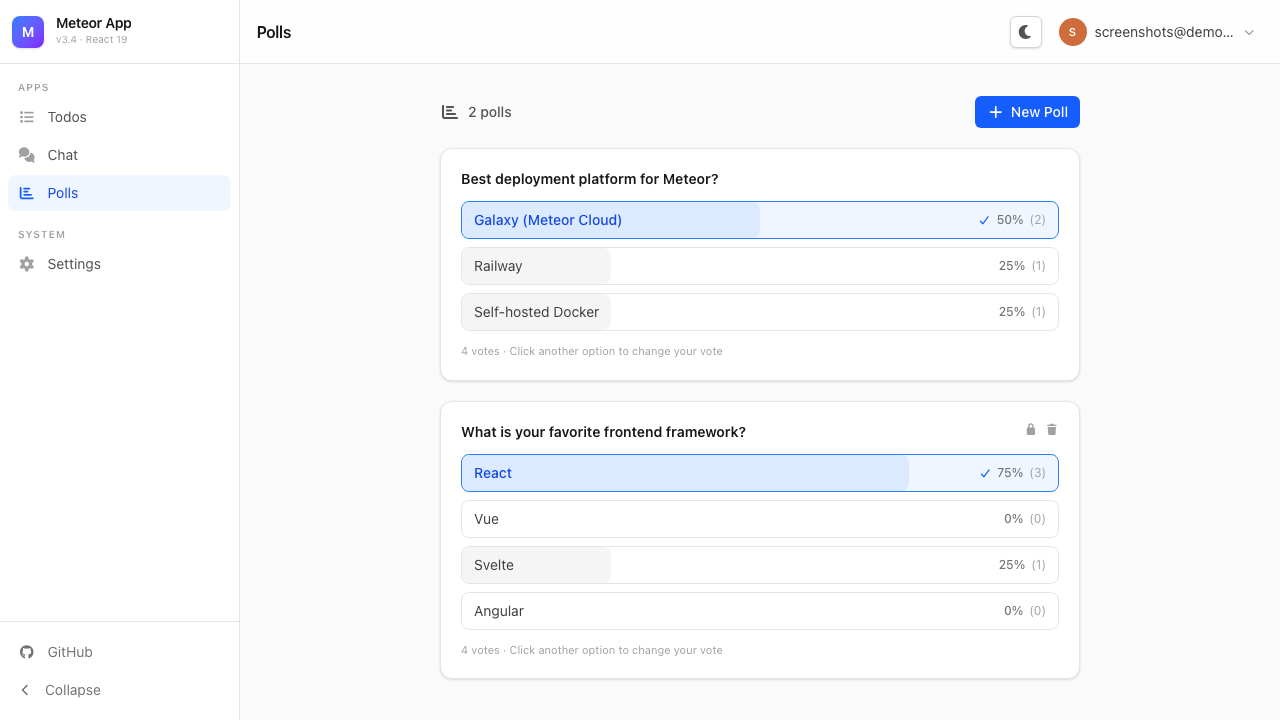Change your vote to Railway
This screenshot has height=720, width=1280.
coord(759,266)
